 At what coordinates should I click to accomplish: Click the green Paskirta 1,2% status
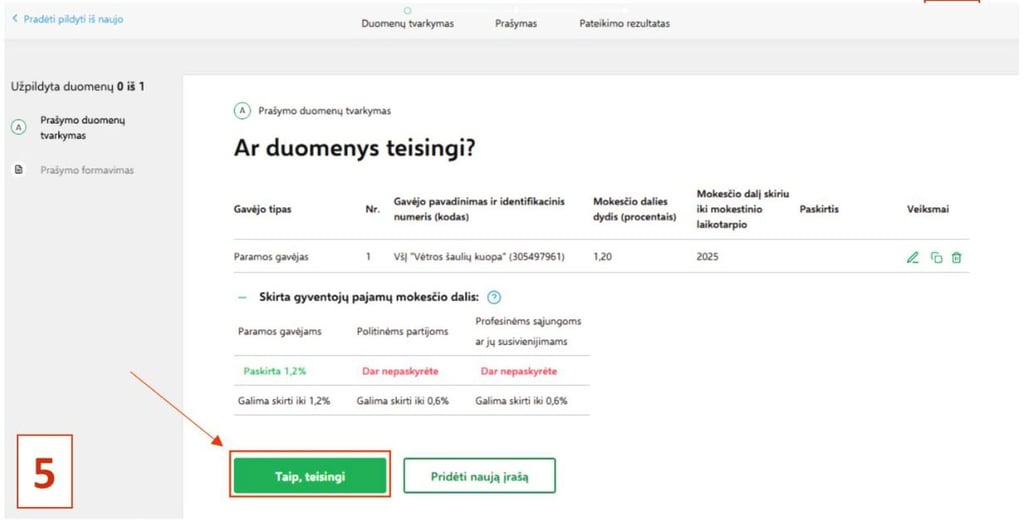(x=274, y=371)
